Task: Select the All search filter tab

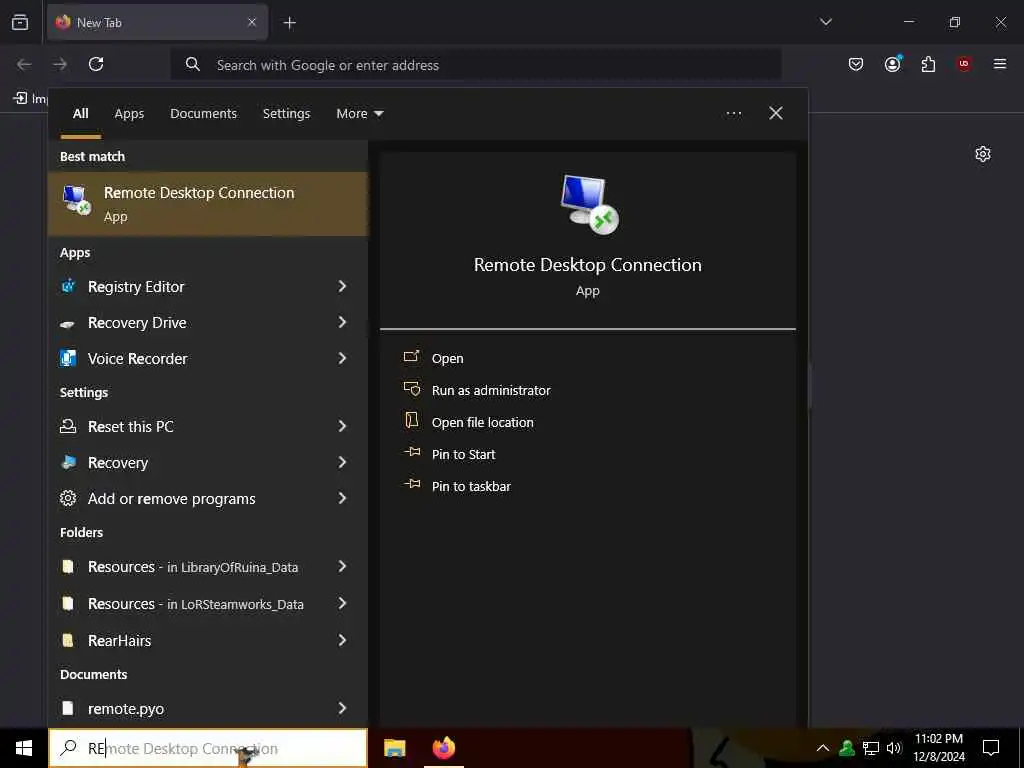Action: coord(81,114)
